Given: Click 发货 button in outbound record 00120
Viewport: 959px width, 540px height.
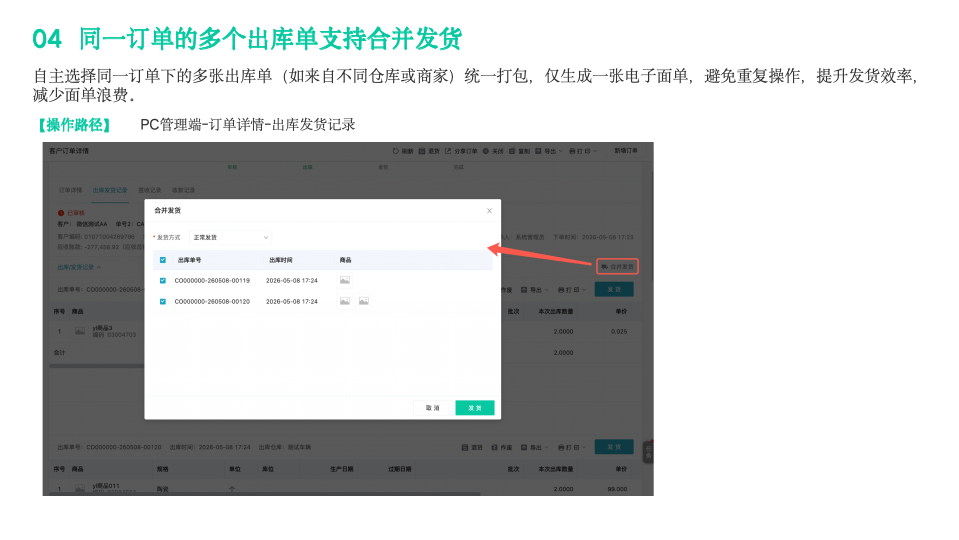Looking at the screenshot, I should pos(613,447).
